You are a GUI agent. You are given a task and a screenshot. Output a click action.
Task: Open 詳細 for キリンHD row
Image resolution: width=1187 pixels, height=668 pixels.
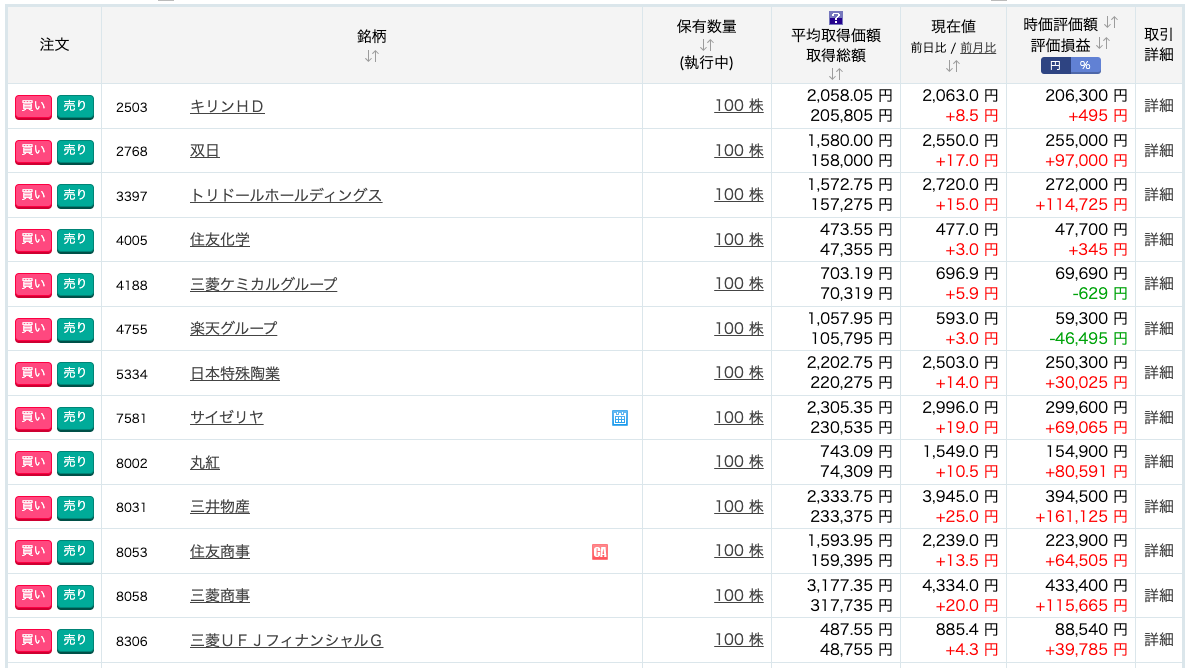coord(1159,106)
